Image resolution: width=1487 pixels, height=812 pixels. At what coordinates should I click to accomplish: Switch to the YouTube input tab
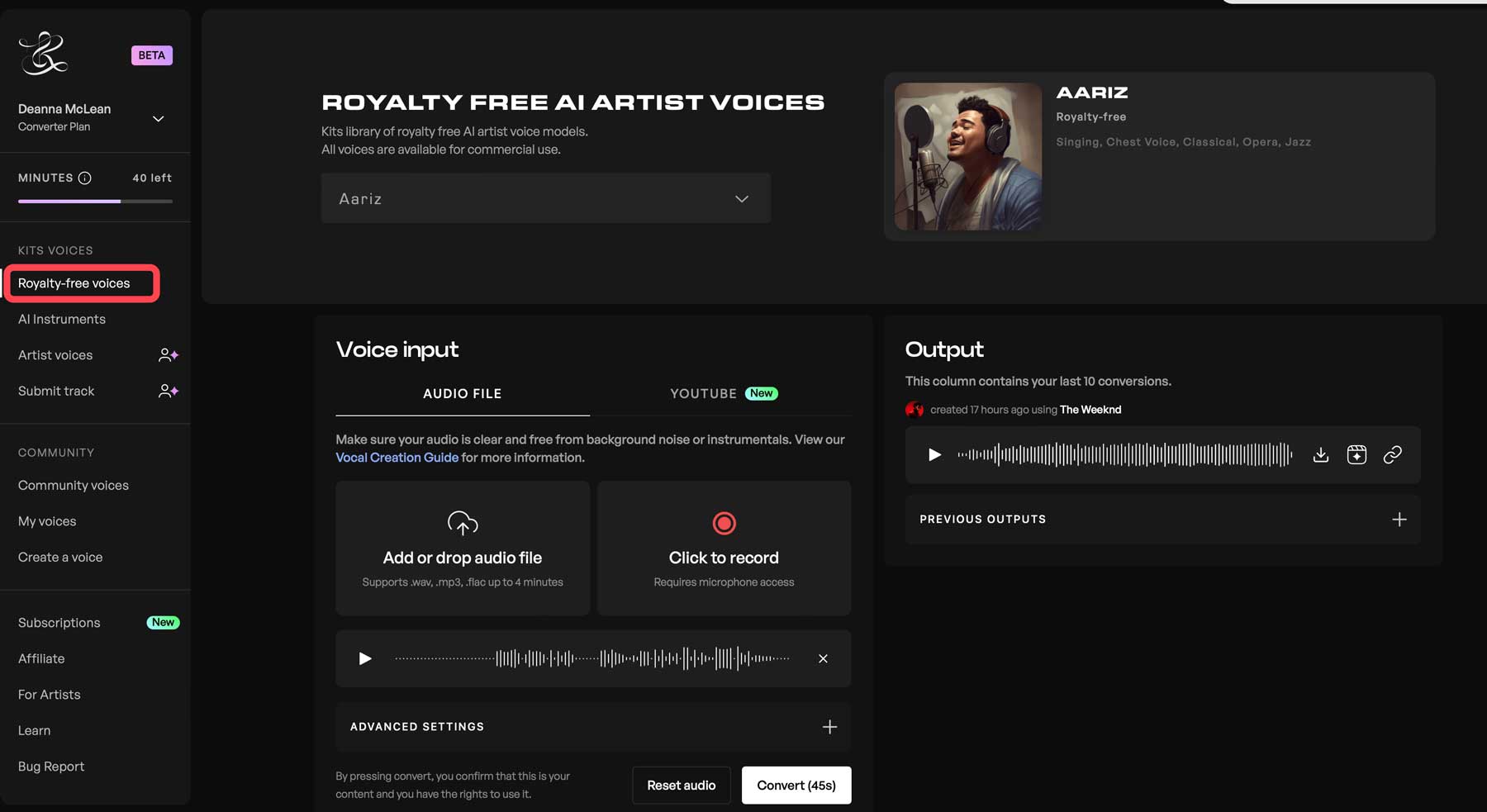coord(704,393)
